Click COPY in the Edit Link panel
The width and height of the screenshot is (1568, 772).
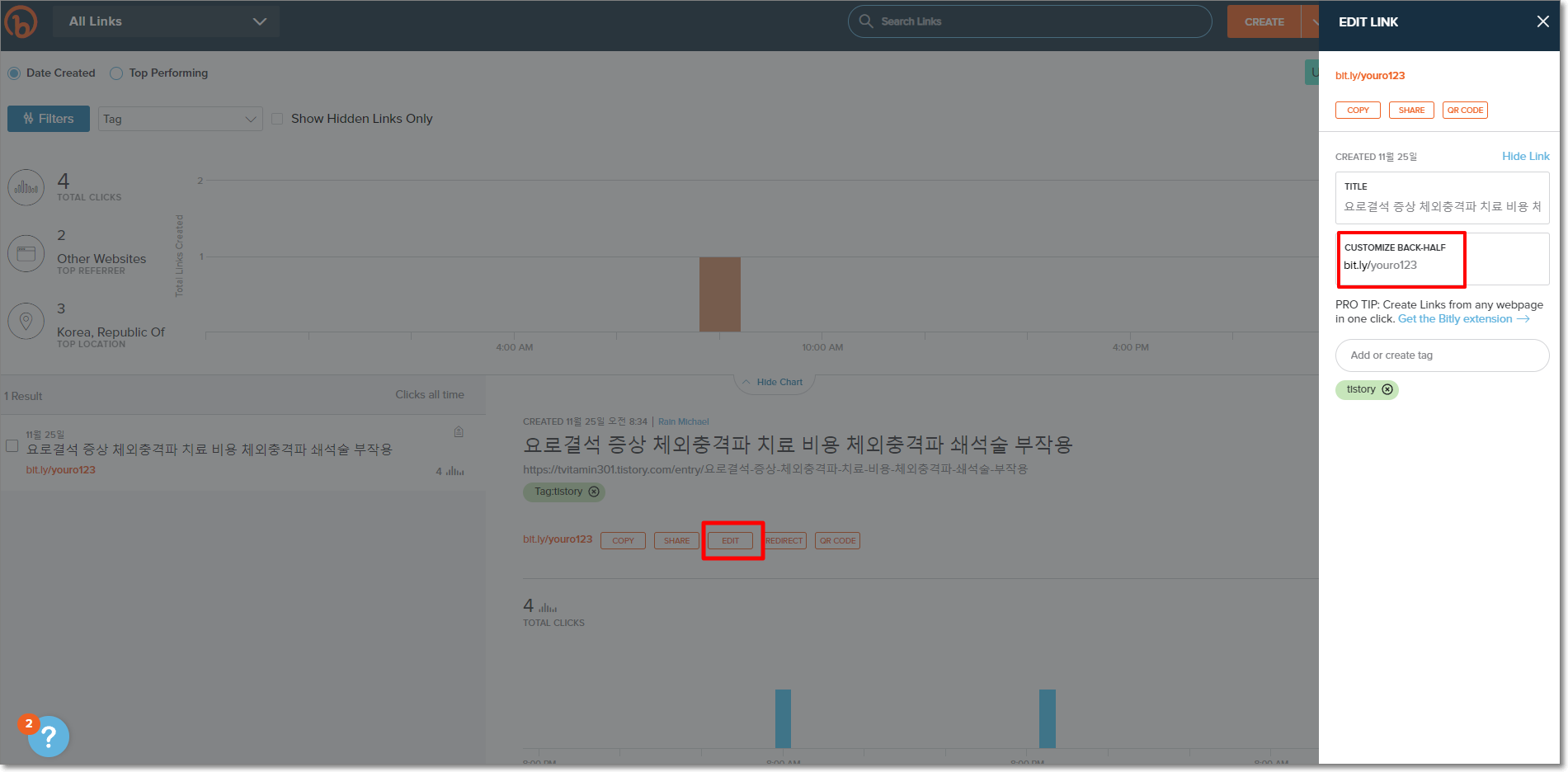coord(1358,111)
